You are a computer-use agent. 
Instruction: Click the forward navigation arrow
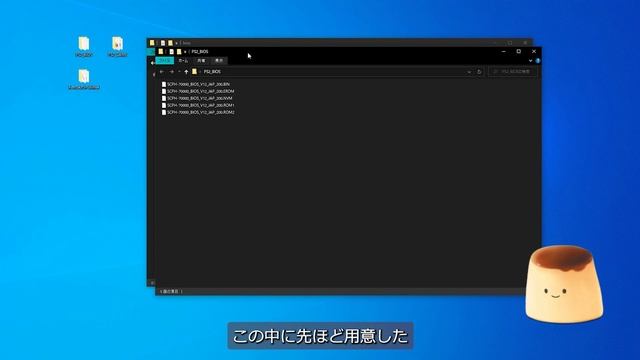coord(171,72)
